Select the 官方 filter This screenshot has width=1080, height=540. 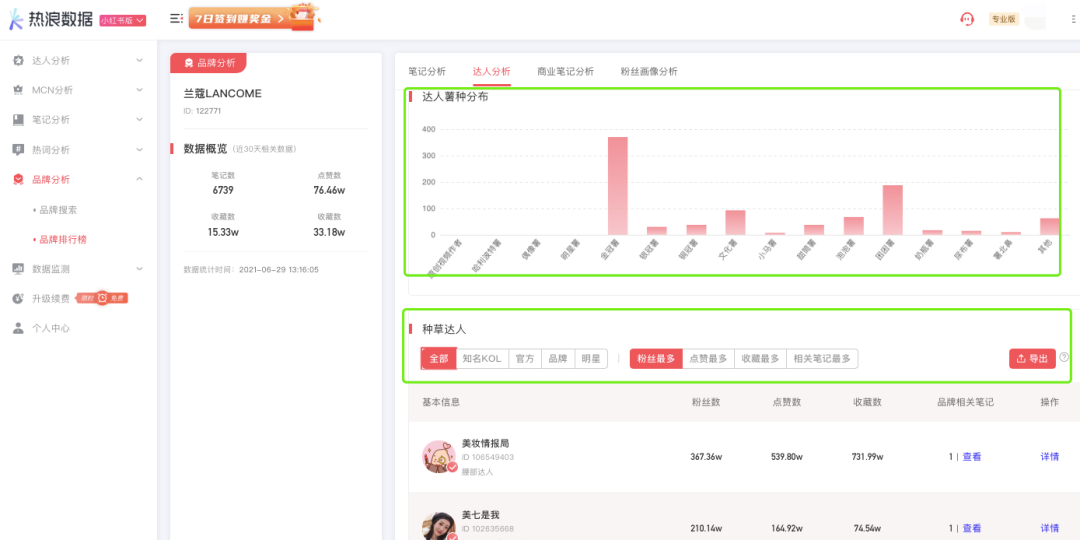point(525,359)
